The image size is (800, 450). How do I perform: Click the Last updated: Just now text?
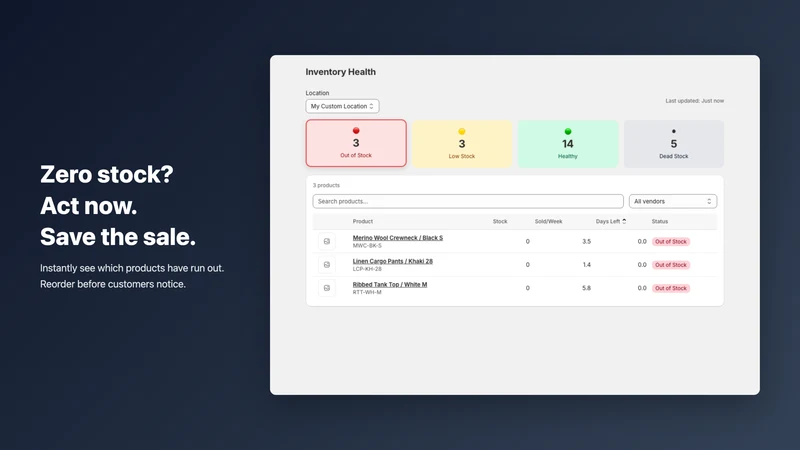694,101
